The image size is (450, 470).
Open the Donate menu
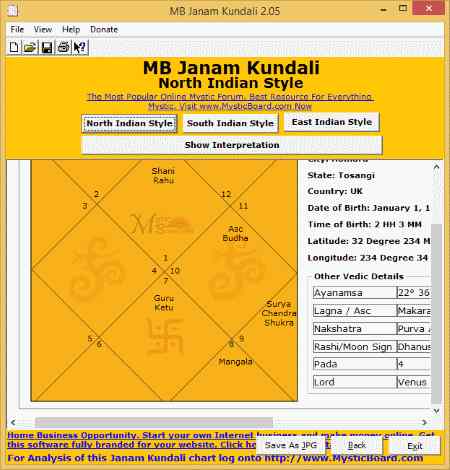coord(104,29)
